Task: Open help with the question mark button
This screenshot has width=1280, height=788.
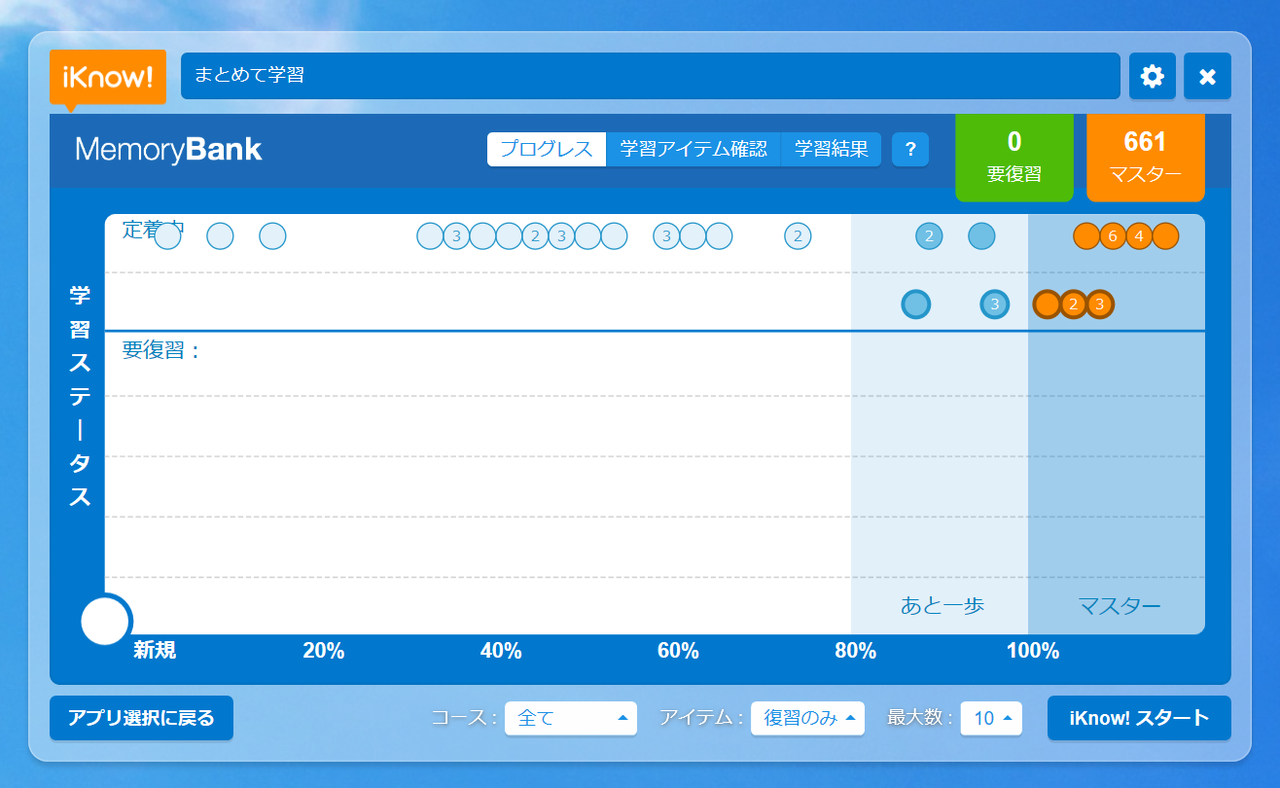Action: tap(910, 150)
